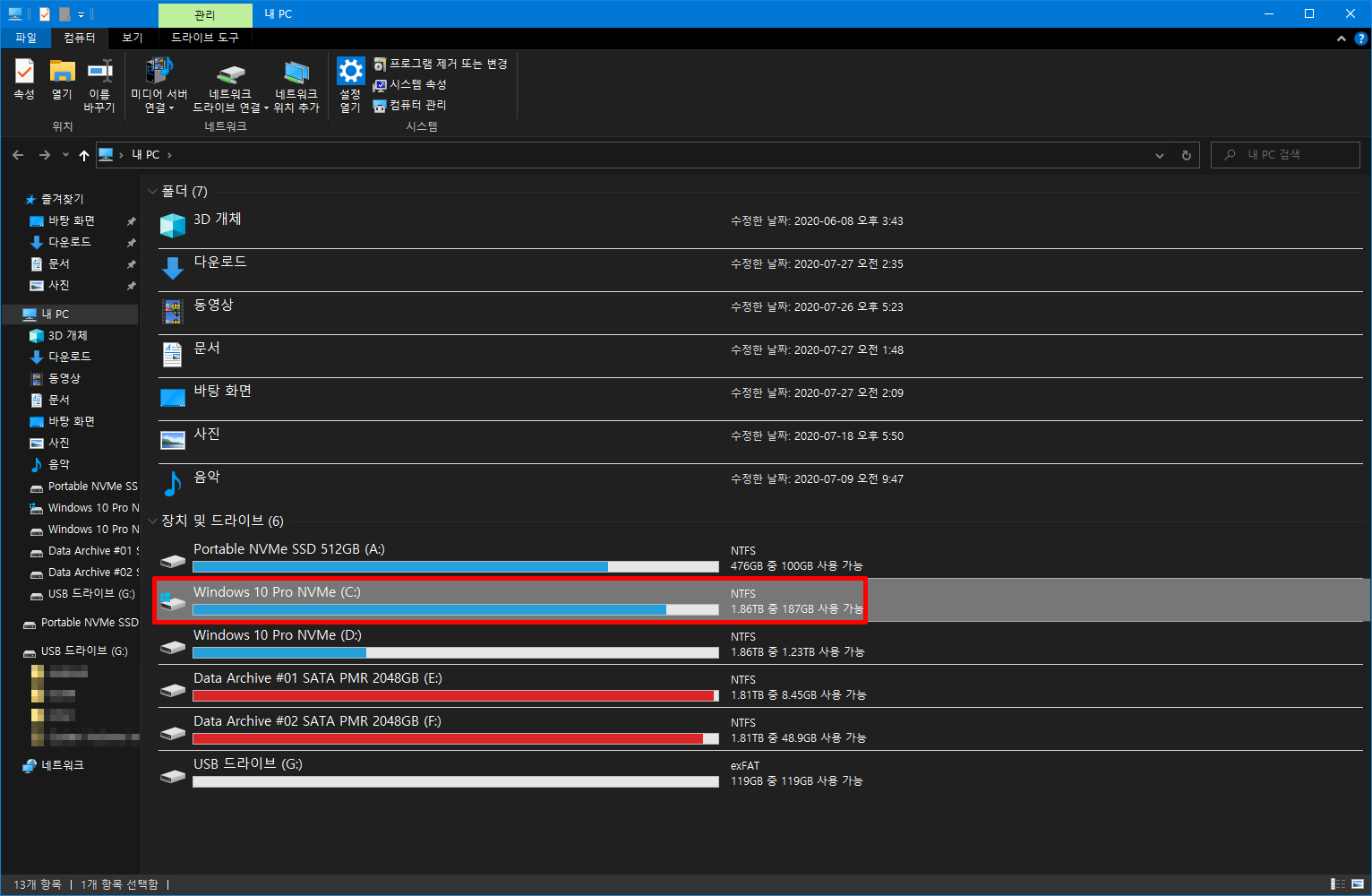Switch to the 보기 ribbon tab
The image size is (1372, 896).
(133, 38)
